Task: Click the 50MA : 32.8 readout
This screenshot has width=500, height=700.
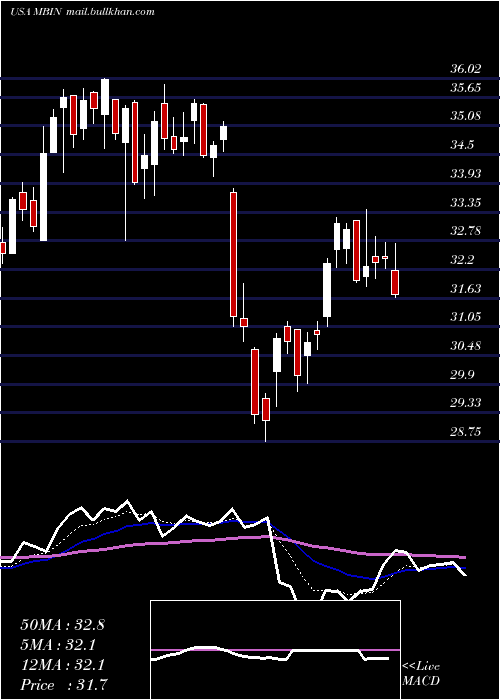Action: (62, 625)
